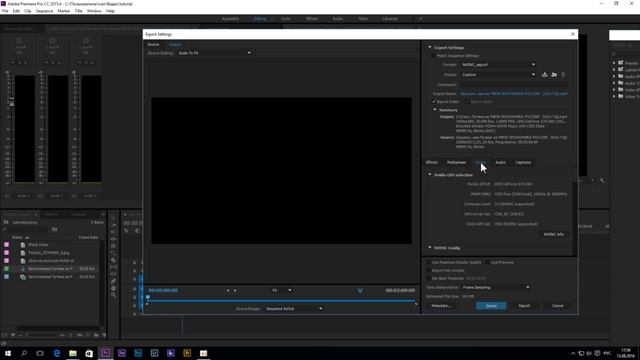Screen dimensions: 640x360
Task: Toggle Export Video checkbox
Action: click(x=434, y=102)
